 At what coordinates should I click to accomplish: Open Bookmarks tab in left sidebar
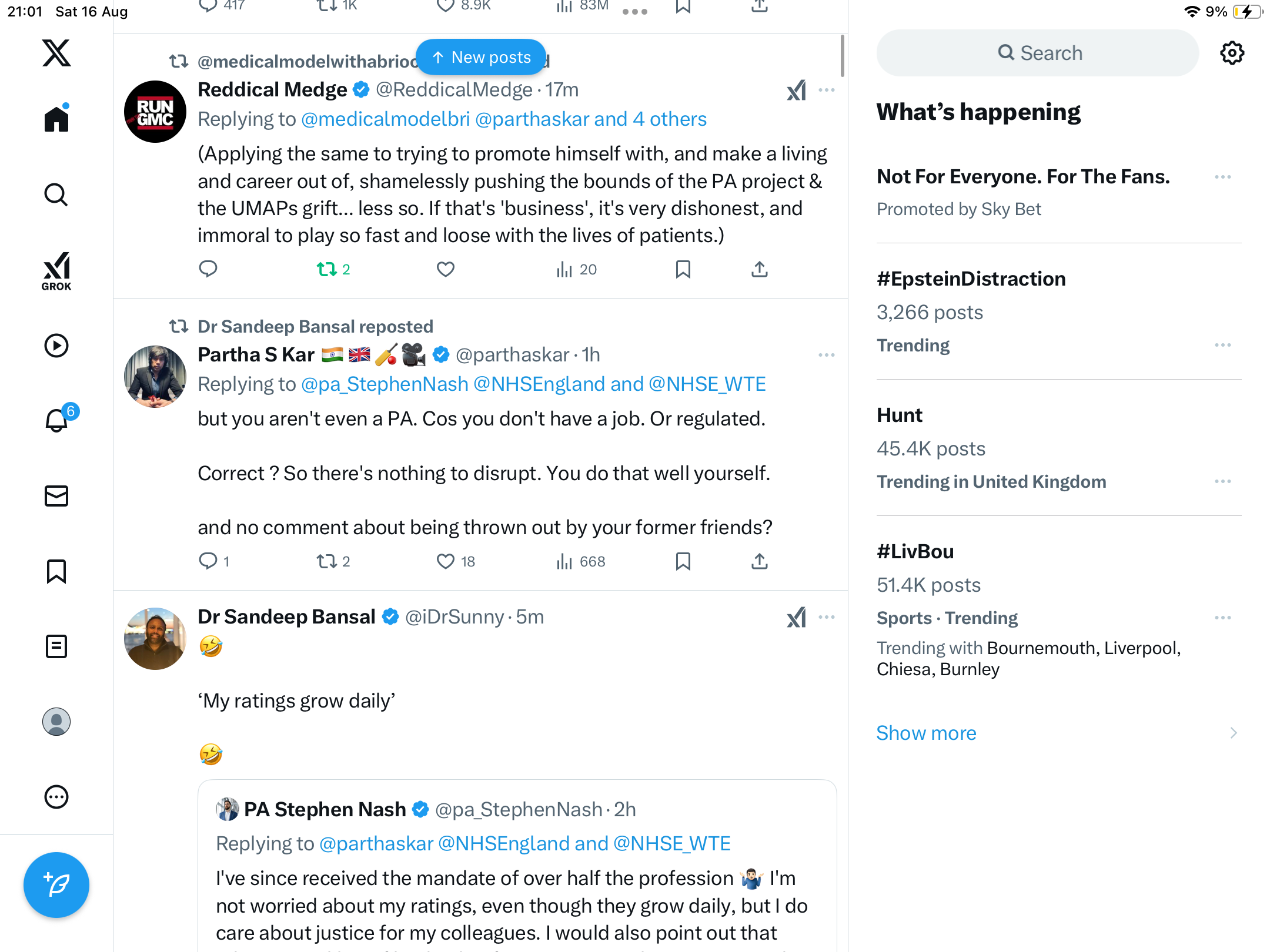tap(56, 571)
